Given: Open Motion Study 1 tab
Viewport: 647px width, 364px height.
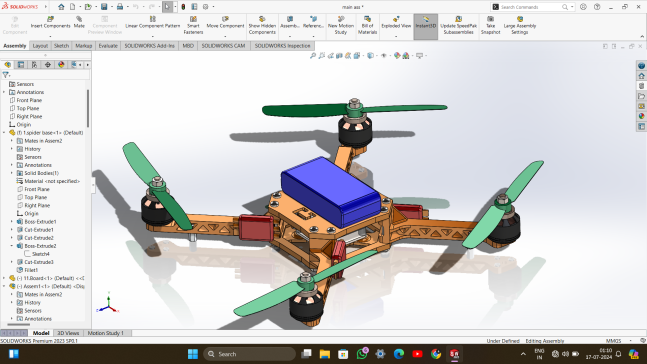Looking at the screenshot, I should point(105,333).
